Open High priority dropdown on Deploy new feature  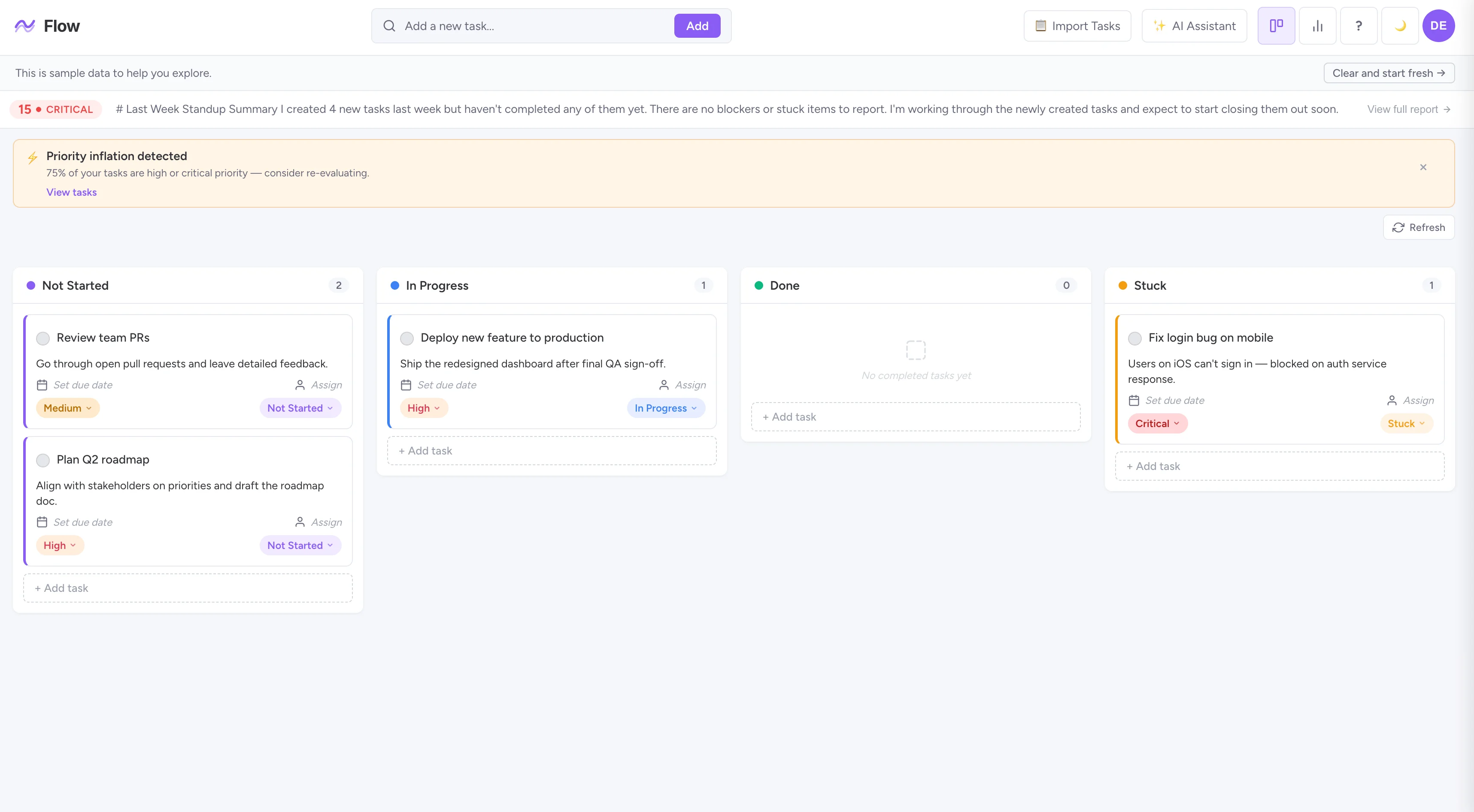pos(424,408)
